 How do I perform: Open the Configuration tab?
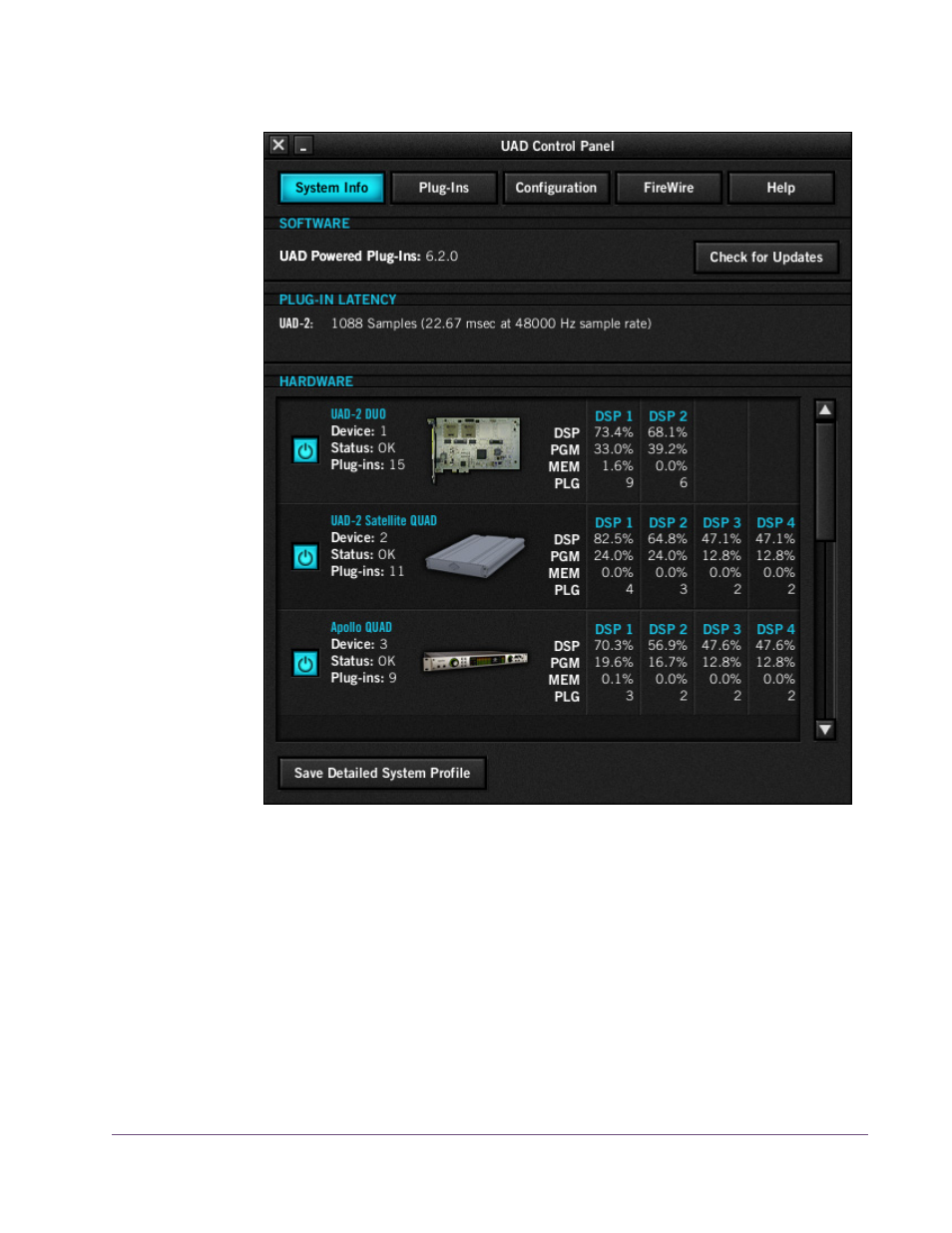click(x=556, y=188)
